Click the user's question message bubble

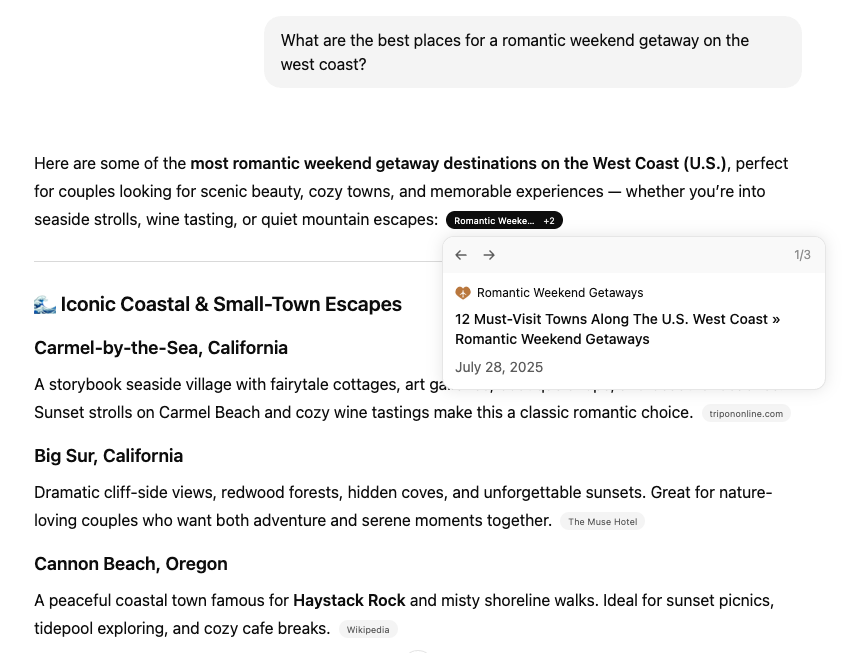532,52
